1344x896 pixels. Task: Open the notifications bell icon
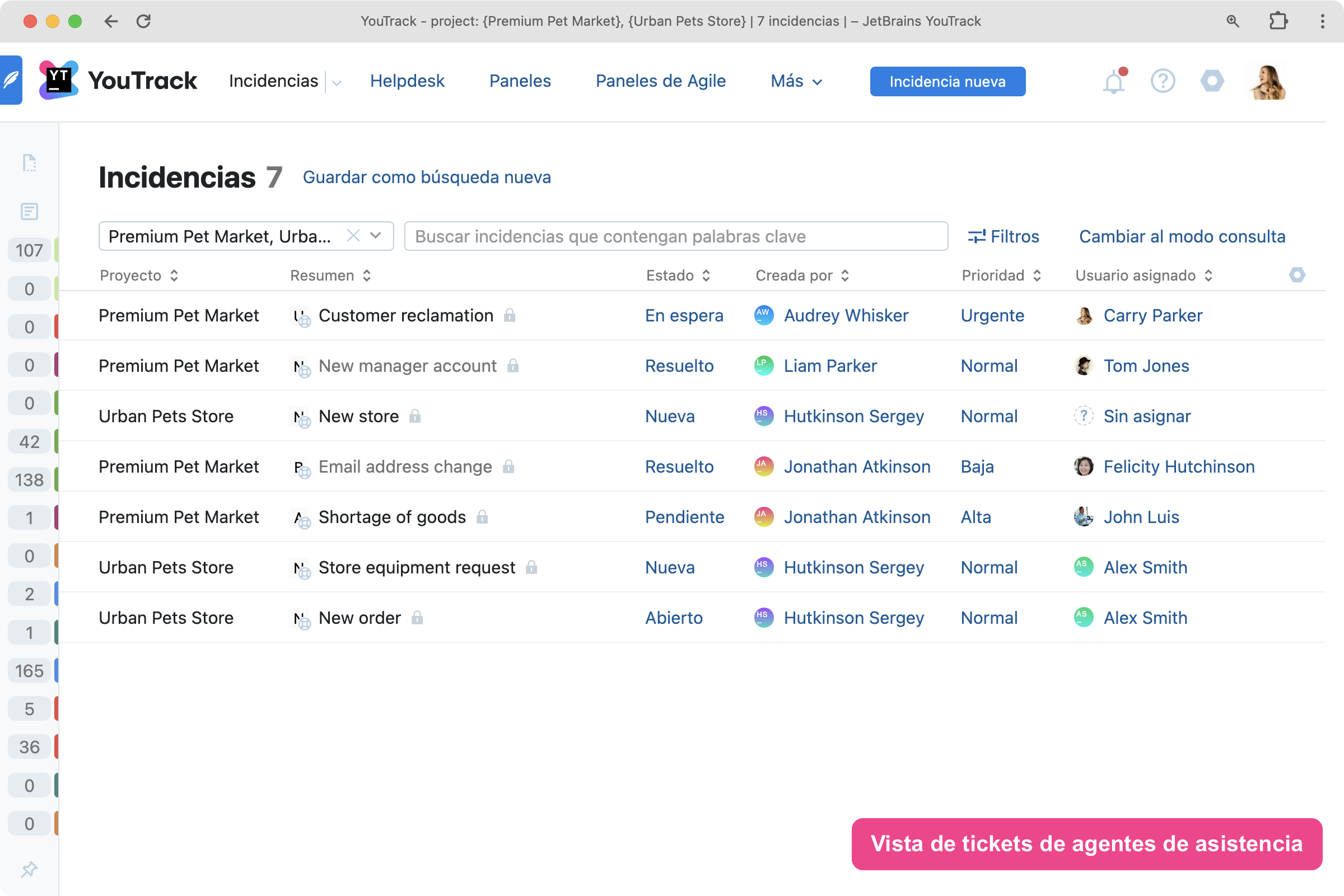tap(1113, 82)
